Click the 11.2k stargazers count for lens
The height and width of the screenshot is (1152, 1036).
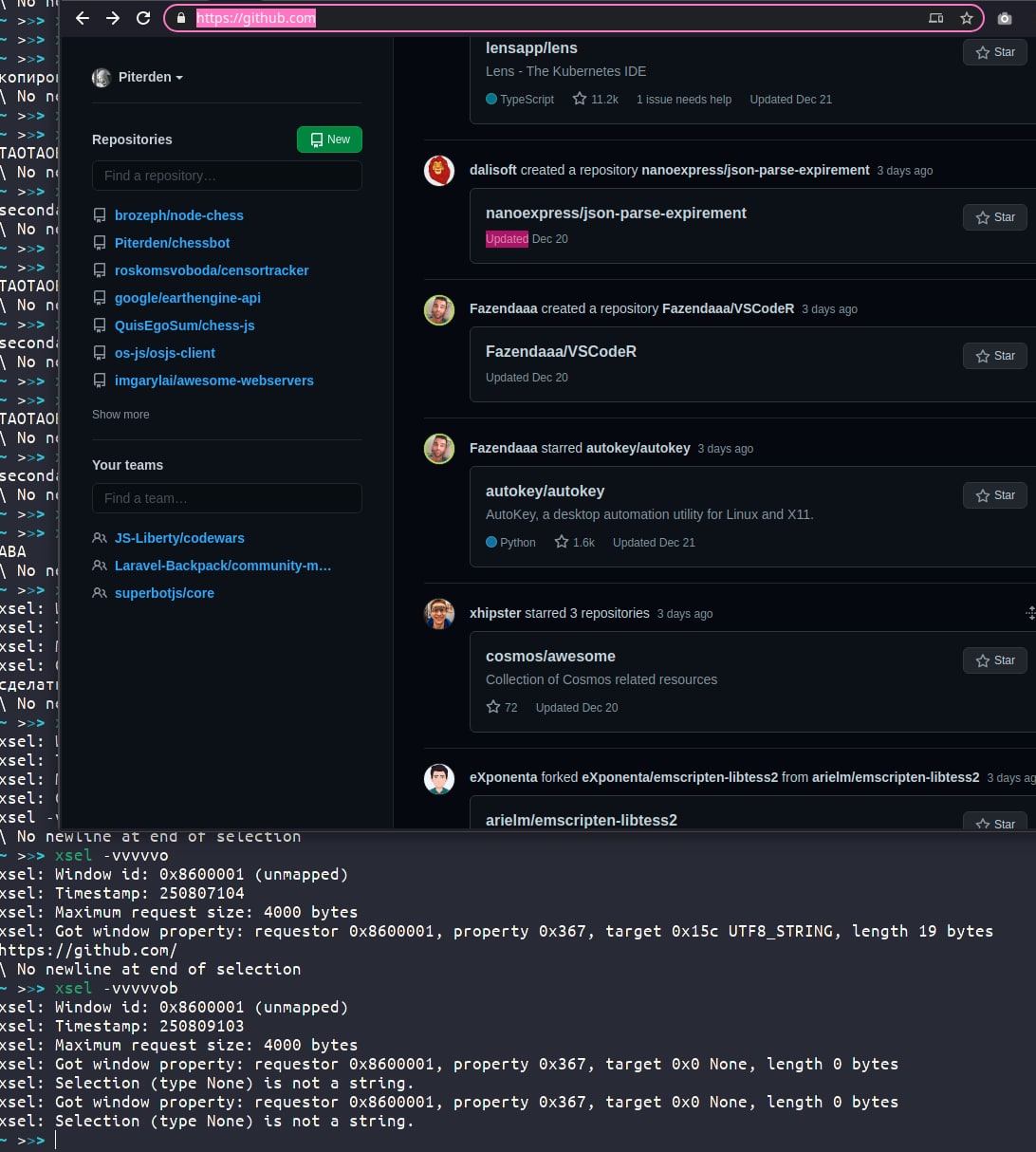pyautogui.click(x=596, y=99)
